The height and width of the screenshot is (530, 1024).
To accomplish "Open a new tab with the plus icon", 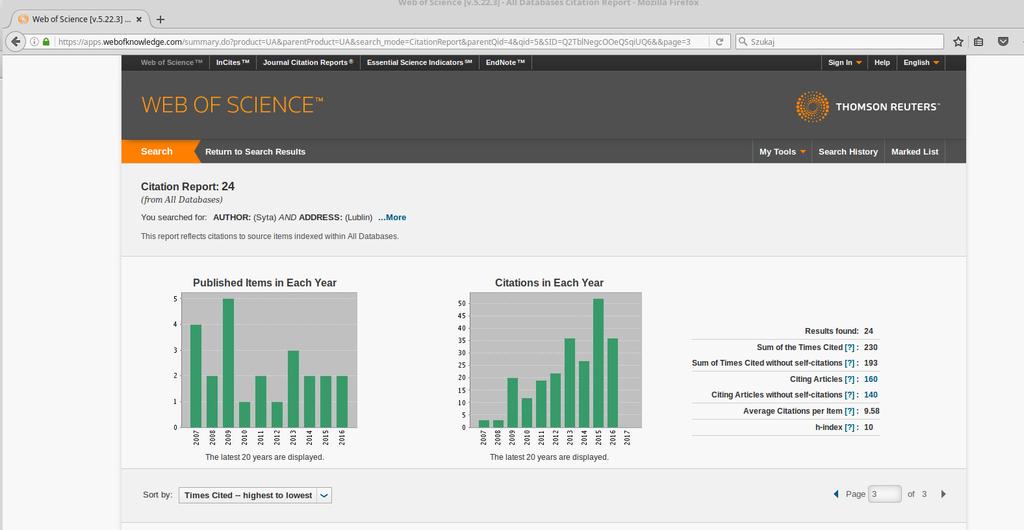I will [x=160, y=20].
